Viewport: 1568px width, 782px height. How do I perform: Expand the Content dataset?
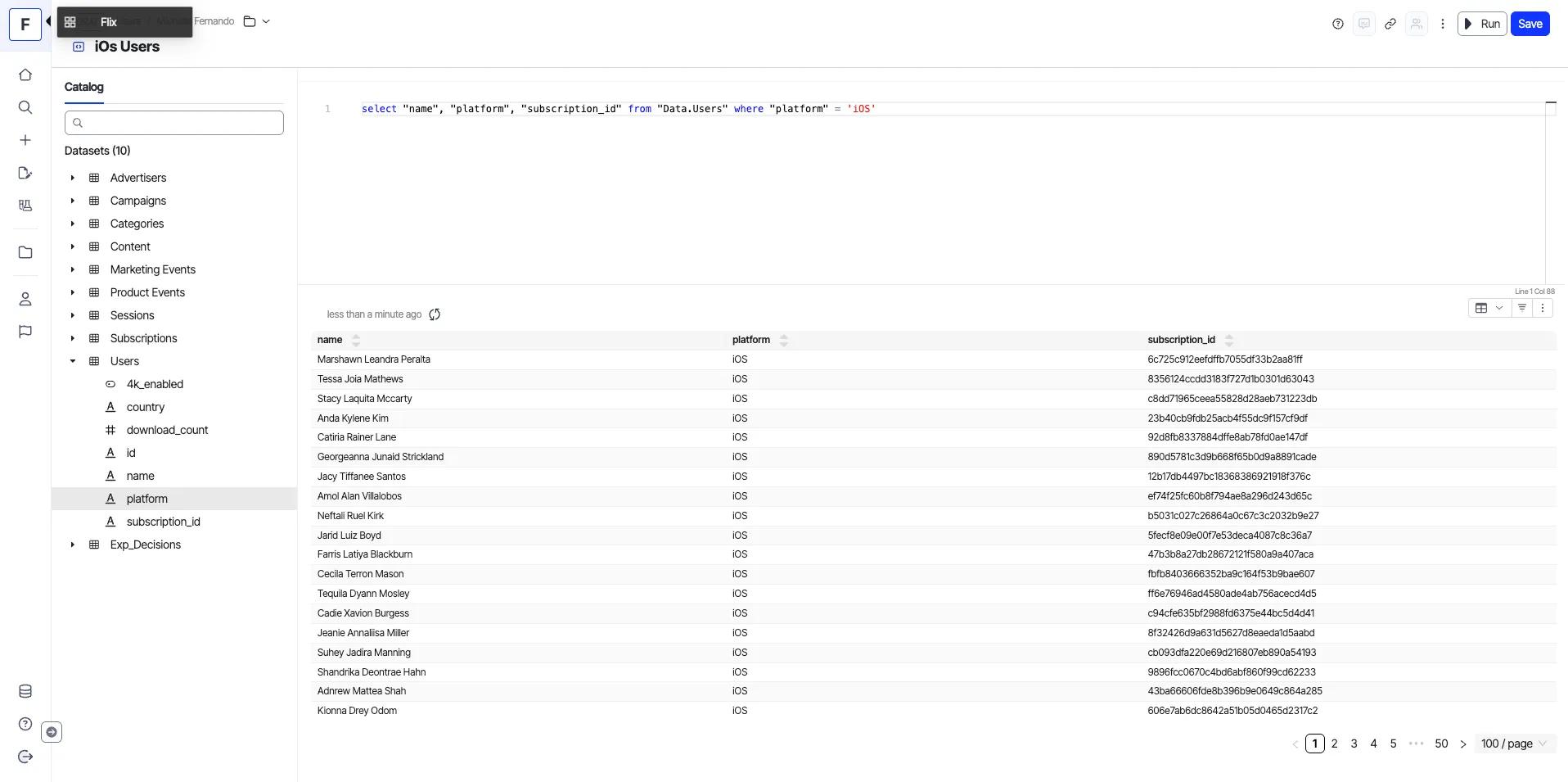click(x=73, y=246)
